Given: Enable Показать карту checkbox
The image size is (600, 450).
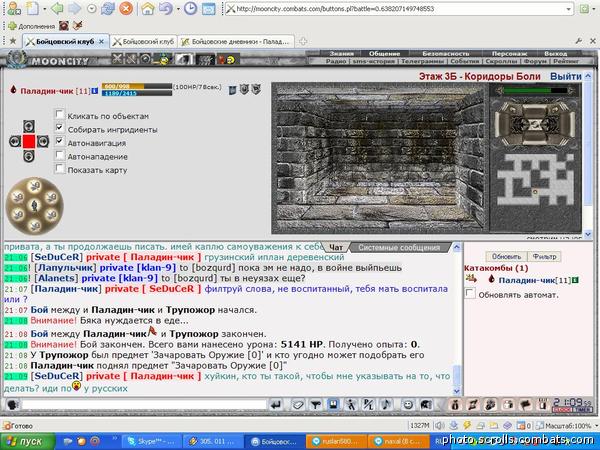Looking at the screenshot, I should (59, 168).
